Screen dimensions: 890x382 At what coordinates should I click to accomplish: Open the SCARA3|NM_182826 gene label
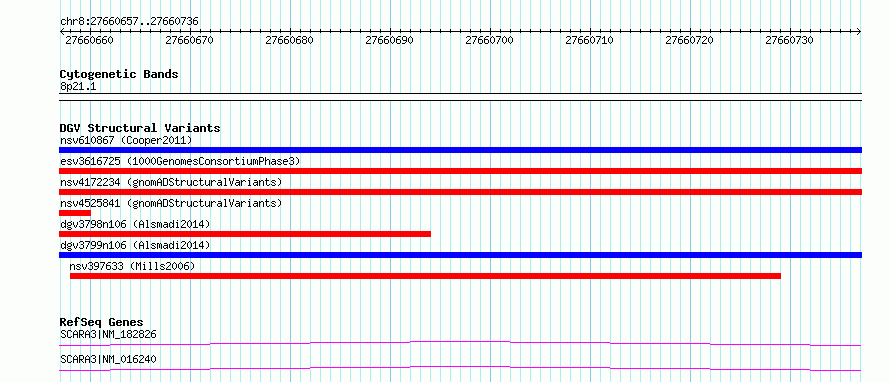click(x=108, y=335)
